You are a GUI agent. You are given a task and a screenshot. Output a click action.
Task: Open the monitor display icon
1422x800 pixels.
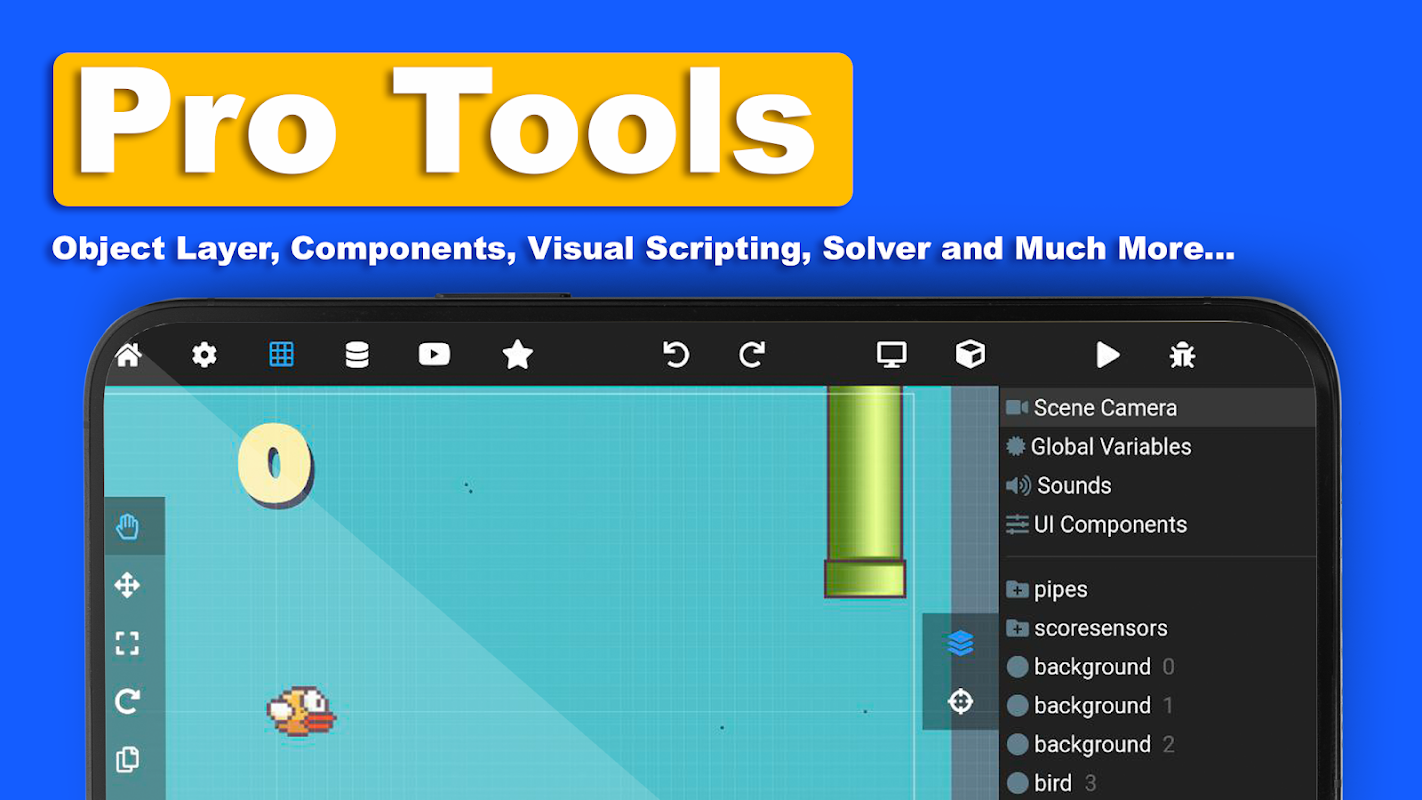tap(891, 354)
